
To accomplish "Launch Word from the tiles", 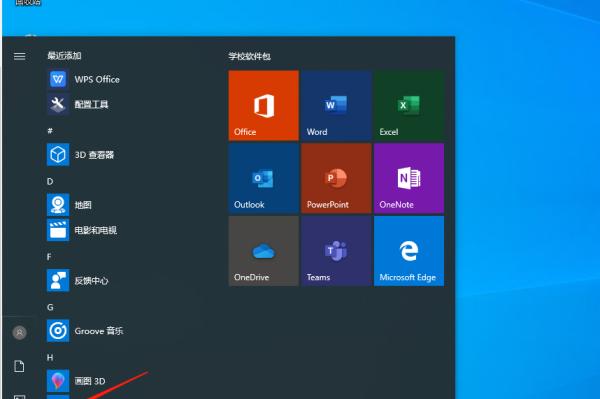I will coord(336,105).
